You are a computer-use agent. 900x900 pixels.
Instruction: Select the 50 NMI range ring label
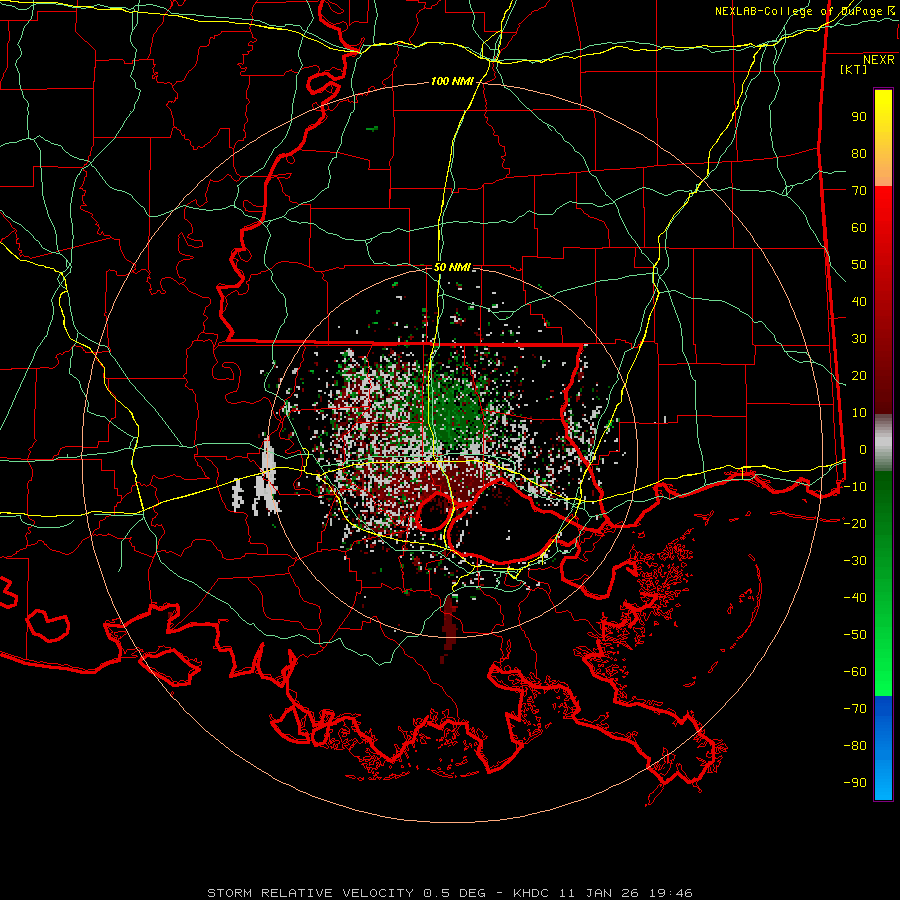tap(452, 267)
